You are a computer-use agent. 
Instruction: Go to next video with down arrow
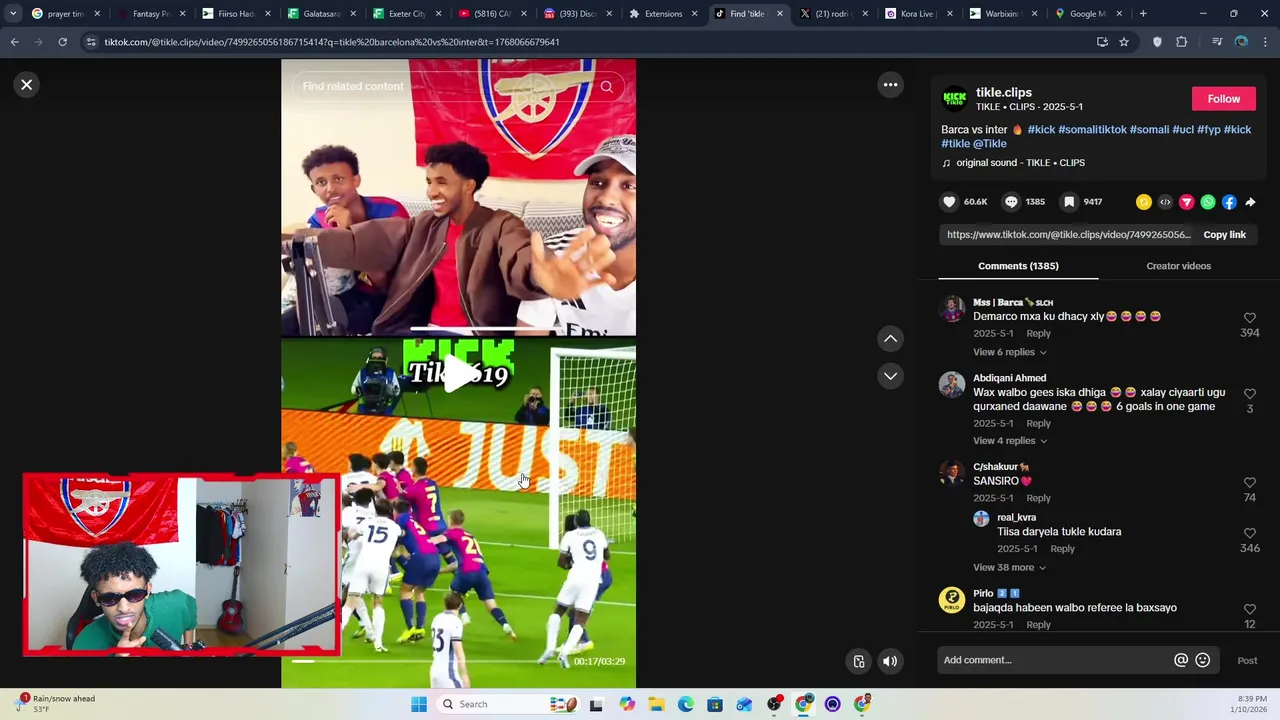pyautogui.click(x=890, y=376)
